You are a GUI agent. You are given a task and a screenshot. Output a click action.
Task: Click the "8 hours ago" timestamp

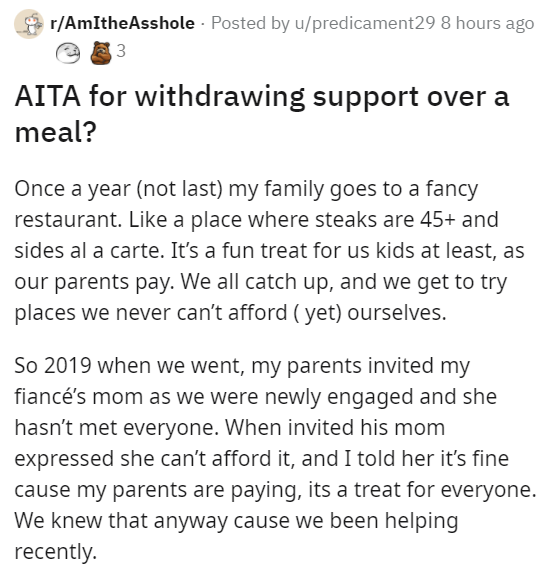pyautogui.click(x=487, y=24)
